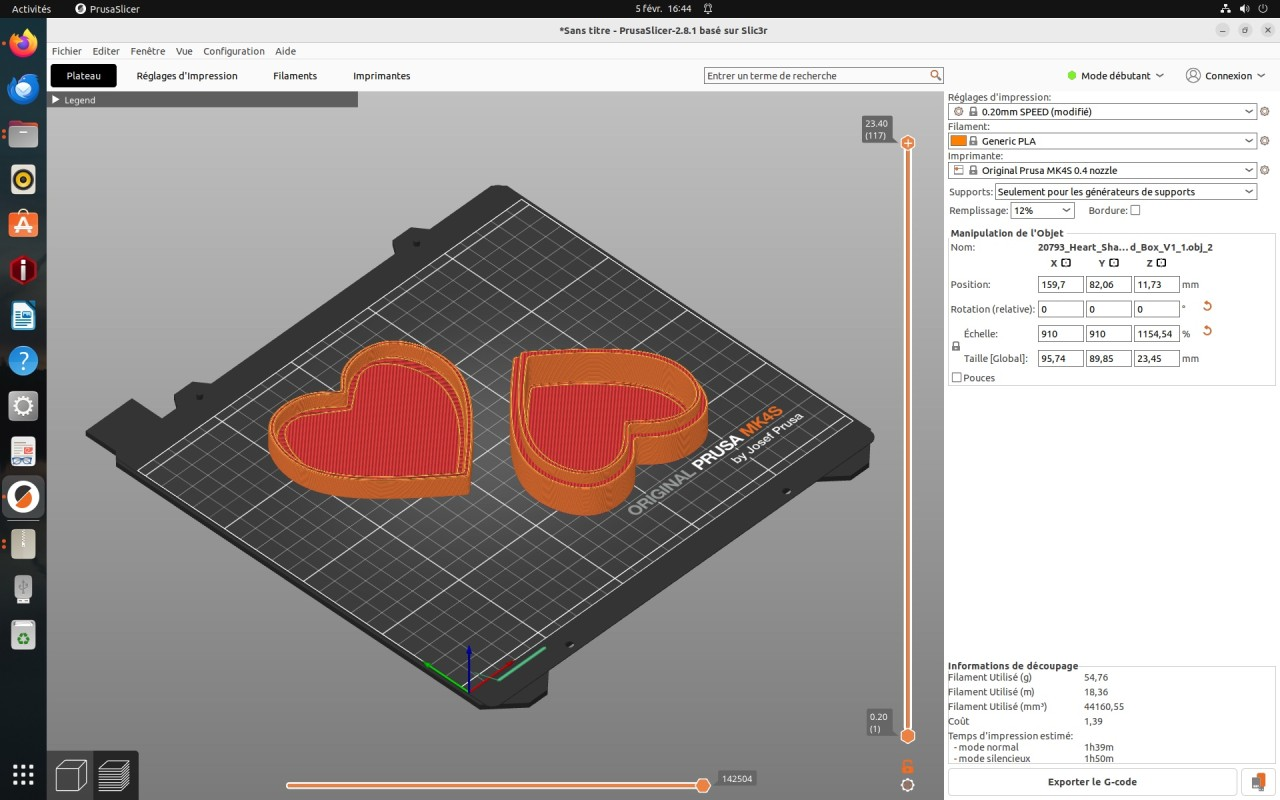
Task: Open the gear icon beside the printer preset
Action: click(x=1264, y=171)
